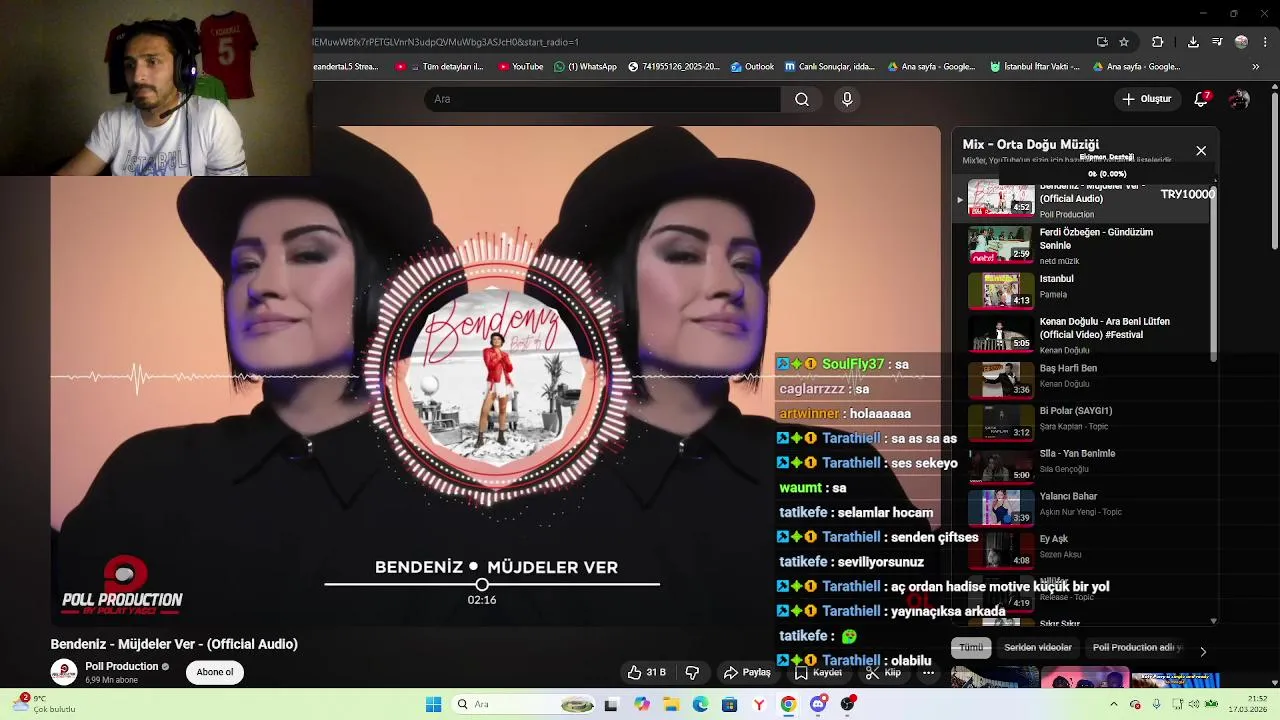
Task: Open Chrome media controls icon
Action: [1217, 42]
